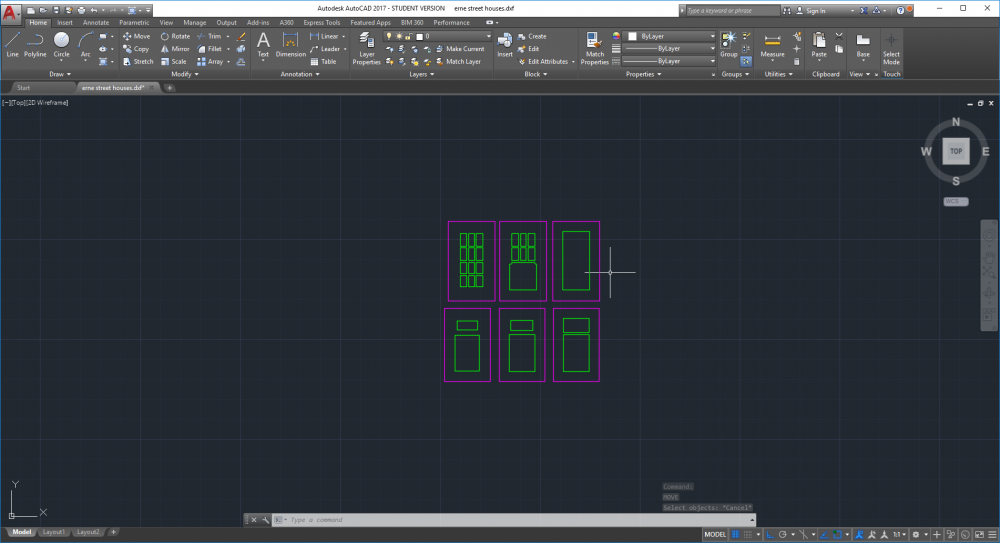Select the Line drawing tool

pos(12,43)
